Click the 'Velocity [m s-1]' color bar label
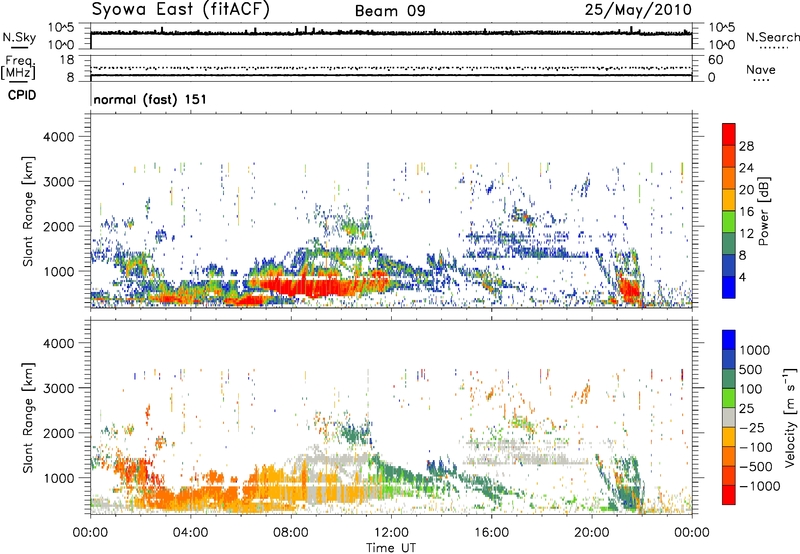 (790, 417)
